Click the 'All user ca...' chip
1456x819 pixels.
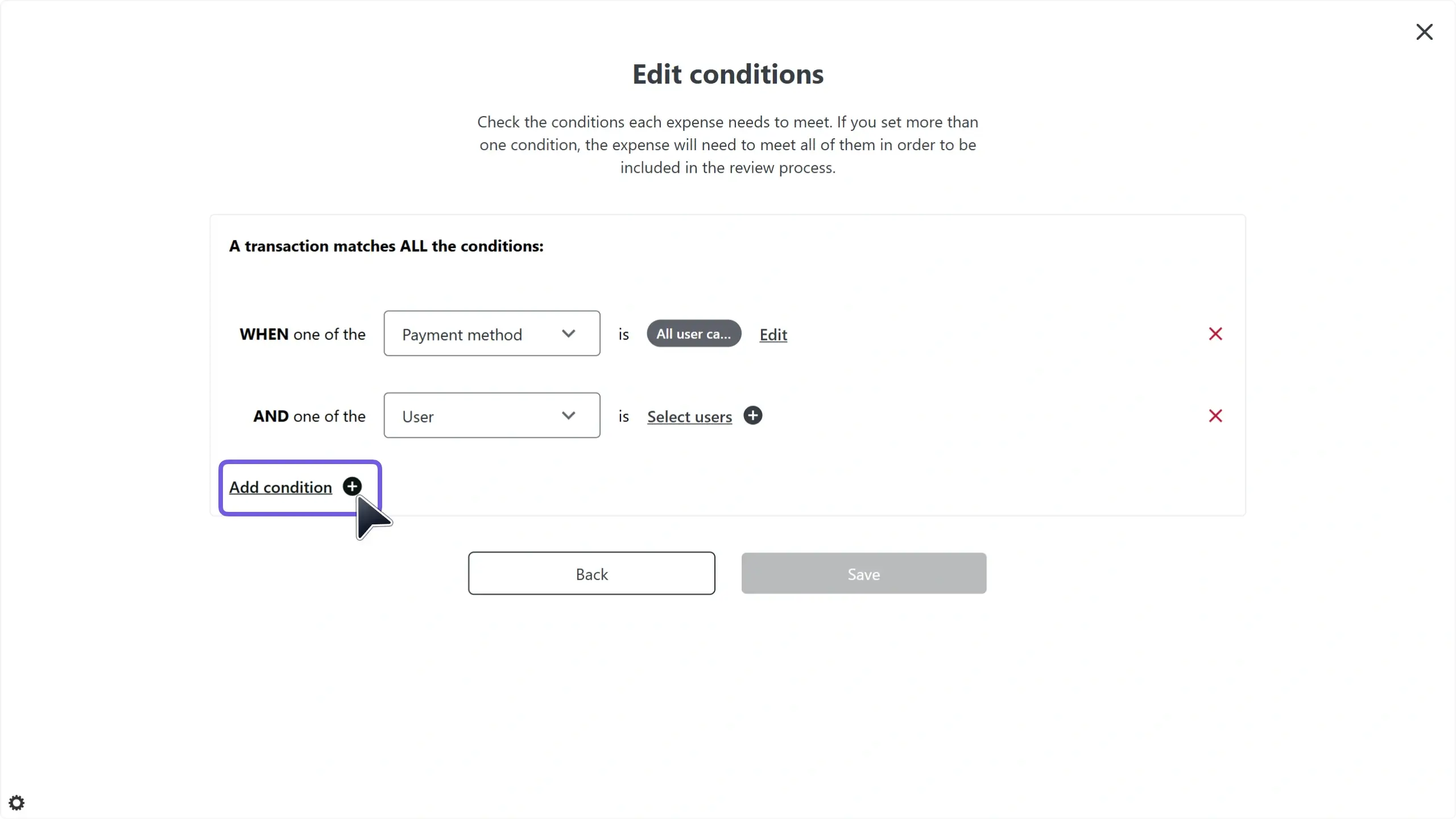click(693, 334)
